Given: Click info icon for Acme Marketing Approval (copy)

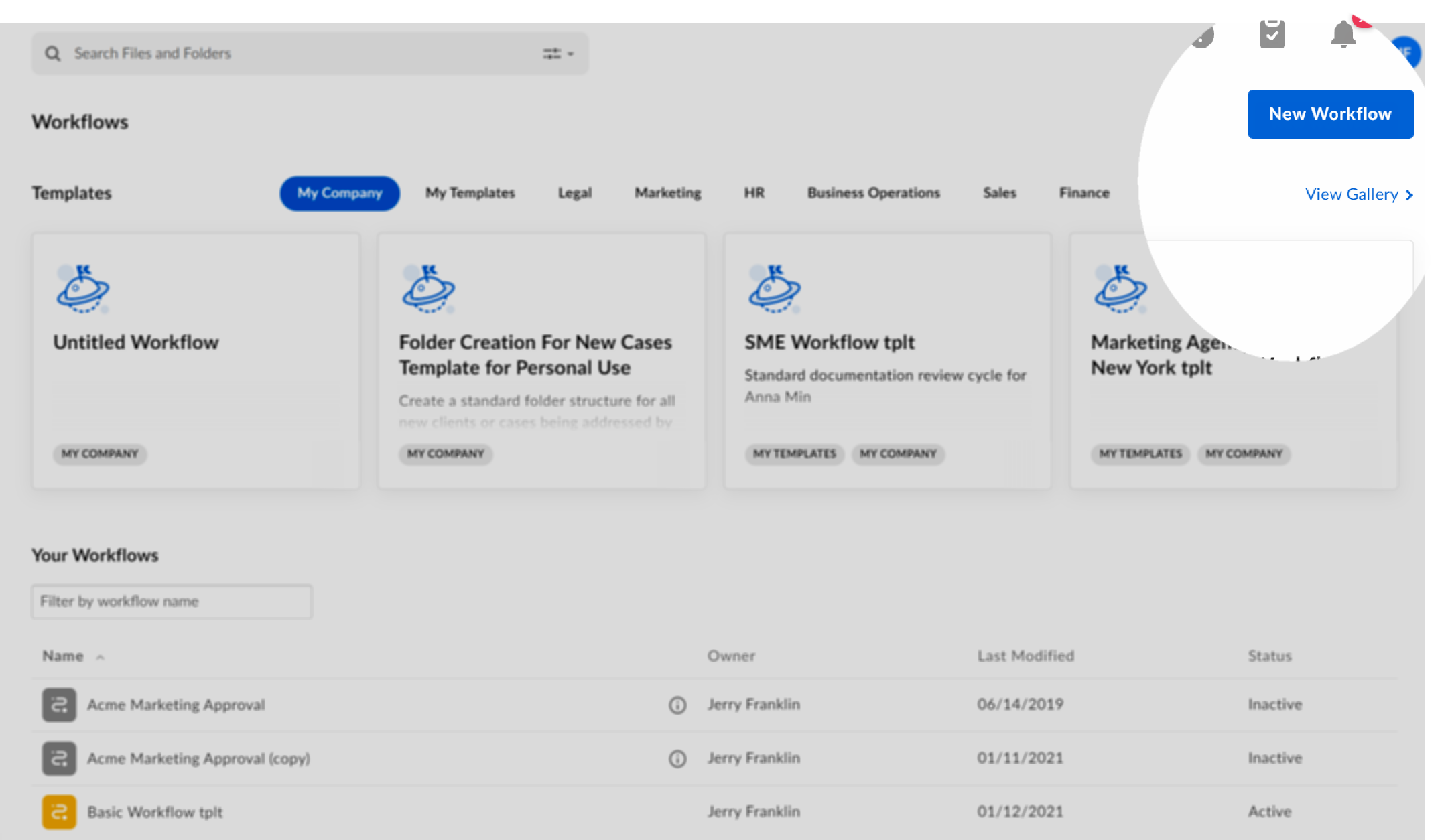Looking at the screenshot, I should (677, 759).
